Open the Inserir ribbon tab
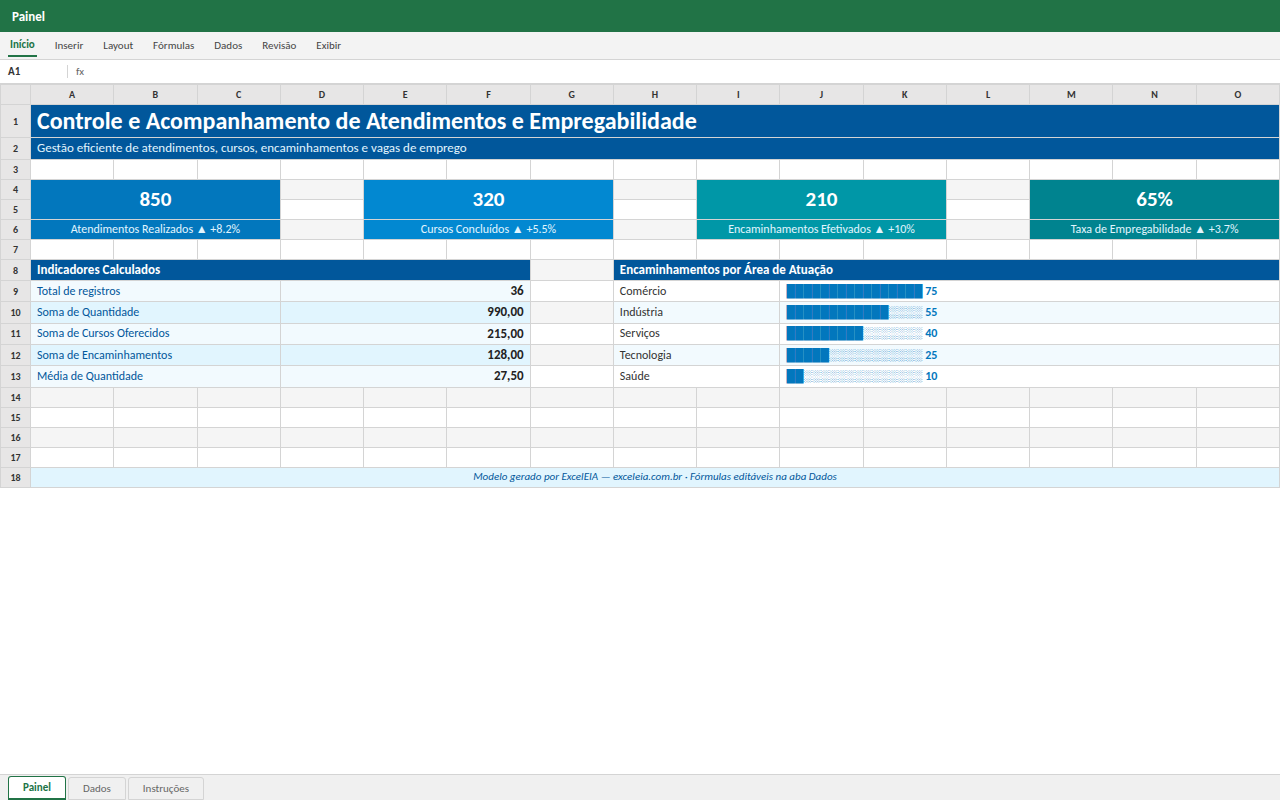The height and width of the screenshot is (800, 1280). tap(69, 45)
